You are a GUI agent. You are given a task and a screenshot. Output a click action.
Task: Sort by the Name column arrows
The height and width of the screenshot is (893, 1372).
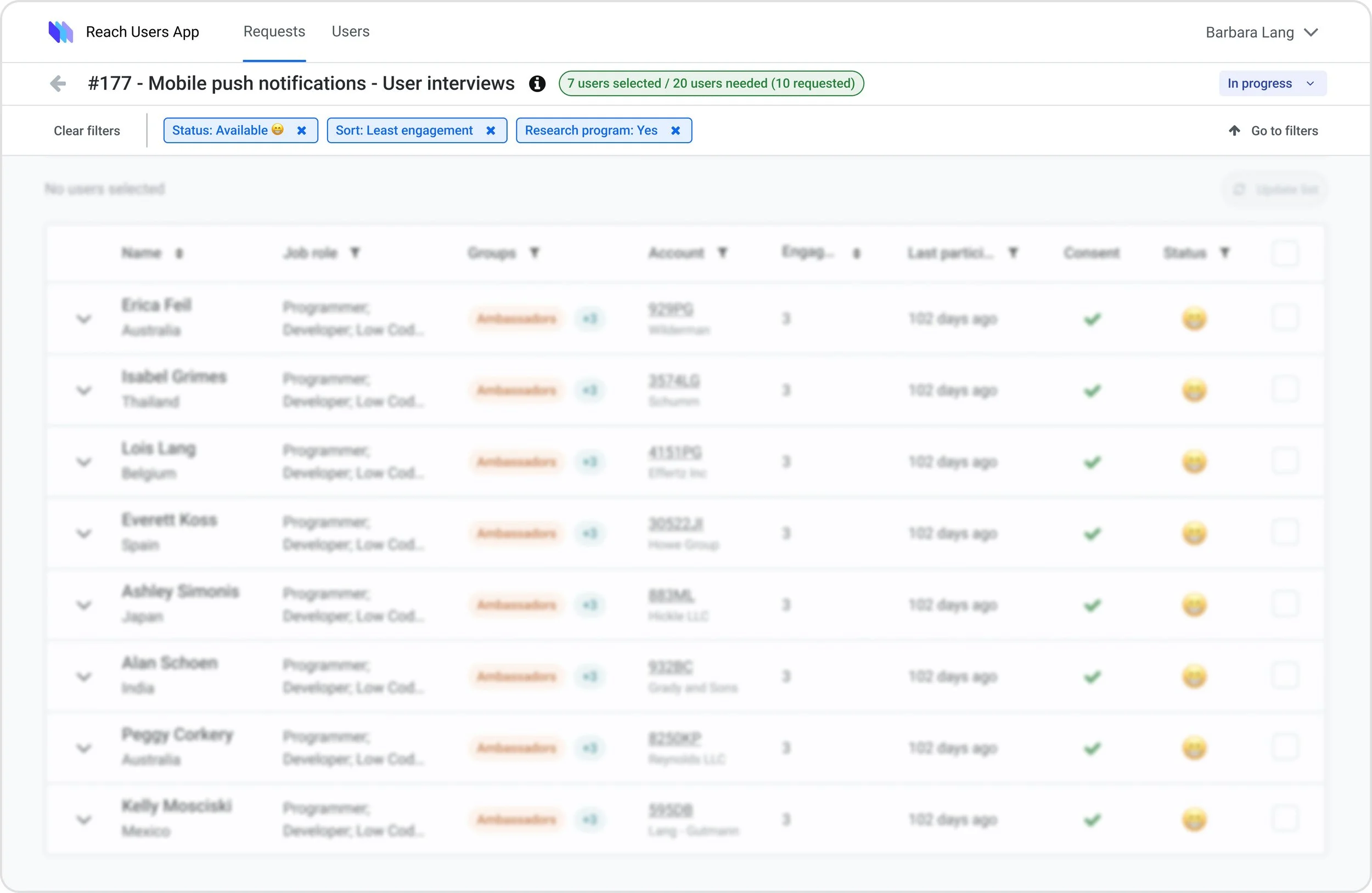click(179, 253)
